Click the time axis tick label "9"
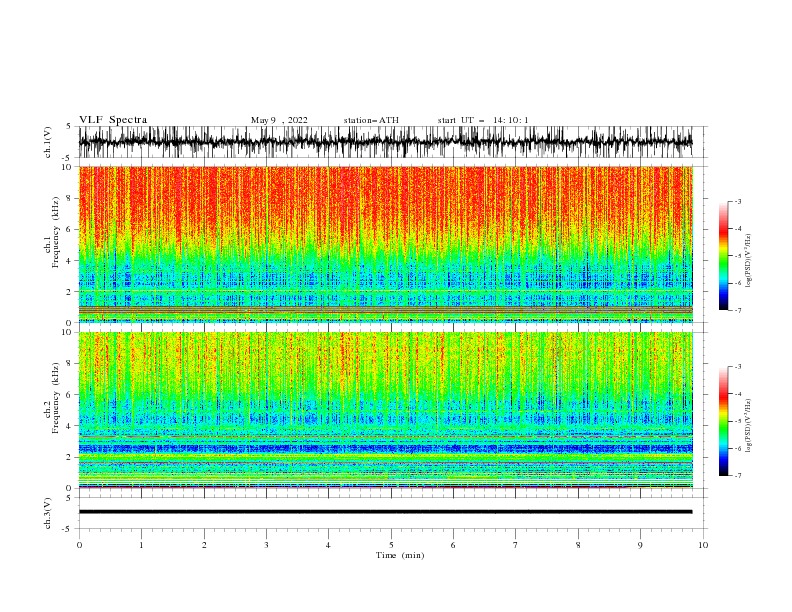Screen dimensions: 792x612 (x=640, y=545)
